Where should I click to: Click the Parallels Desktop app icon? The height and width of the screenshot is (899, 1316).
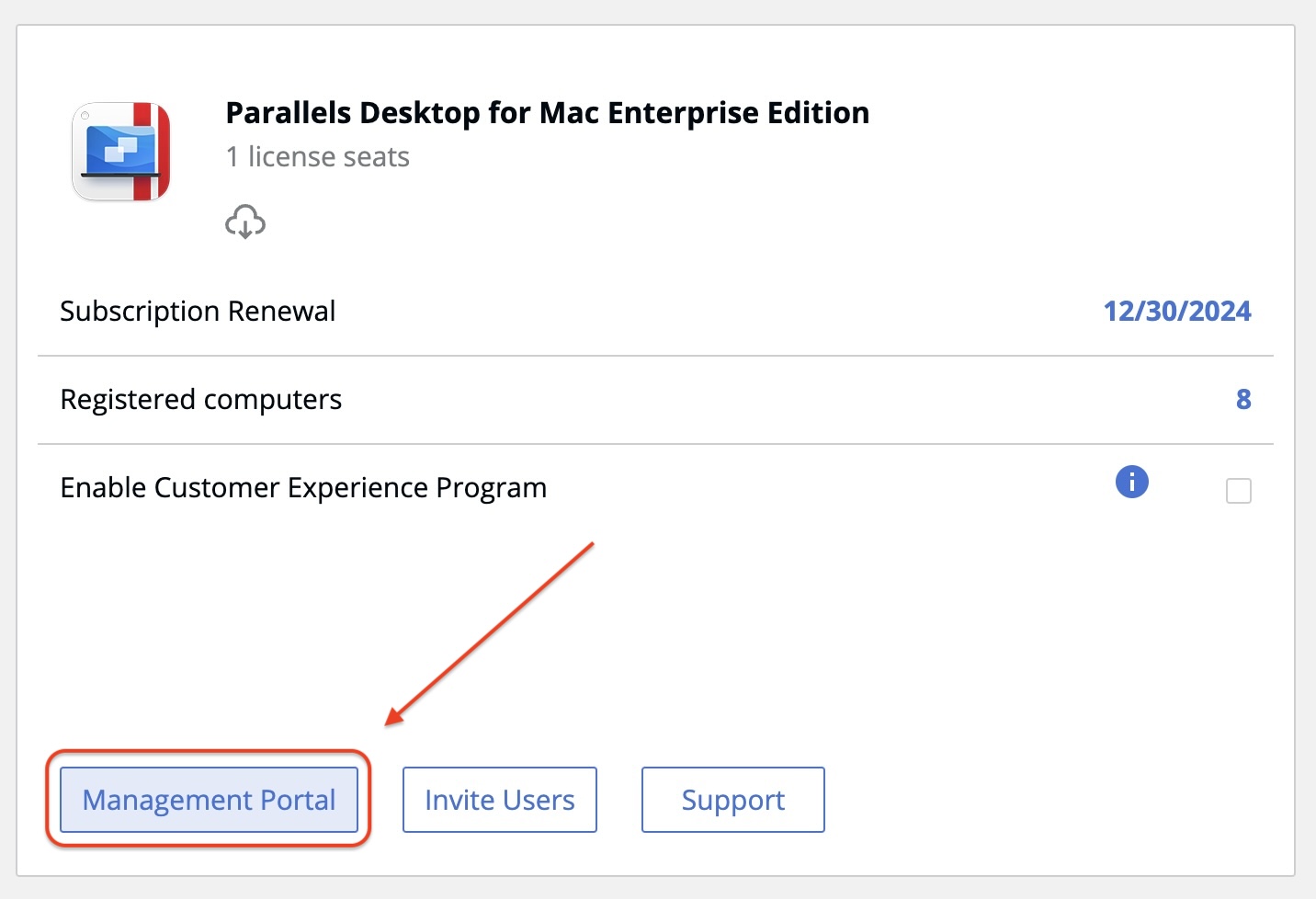pos(121,152)
